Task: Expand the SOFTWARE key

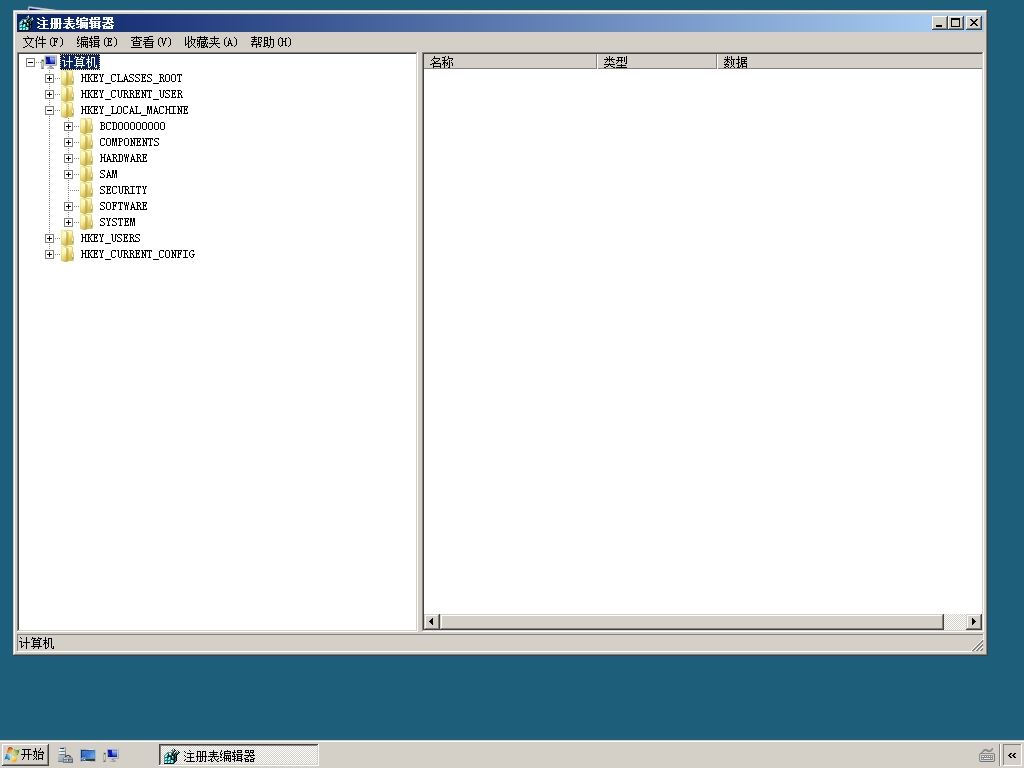Action: [68, 206]
